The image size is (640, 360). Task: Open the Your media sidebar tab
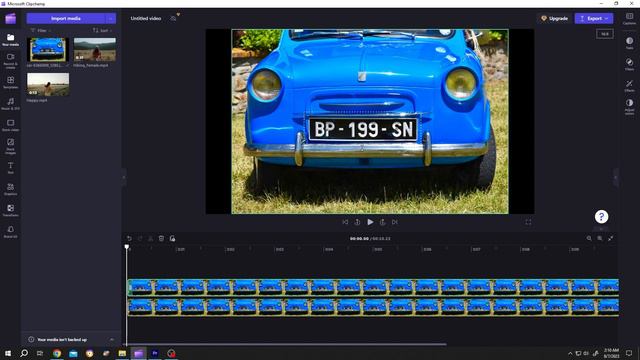click(x=11, y=40)
